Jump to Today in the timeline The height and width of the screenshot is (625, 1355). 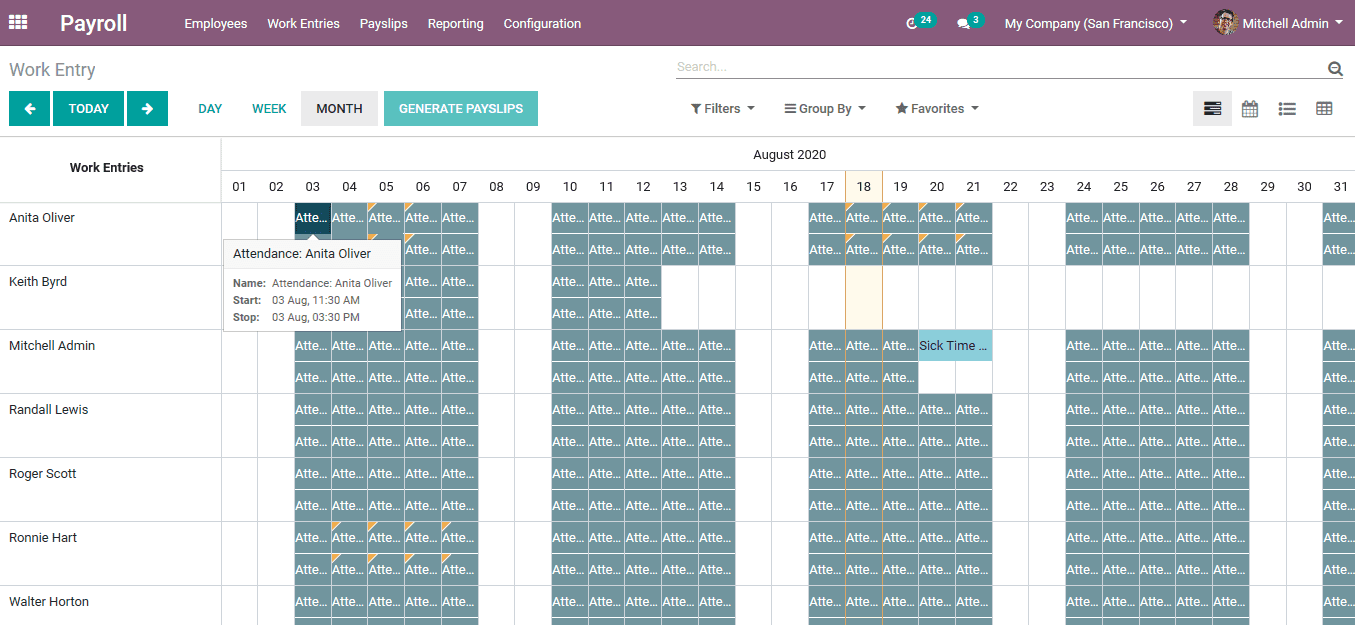pos(88,109)
